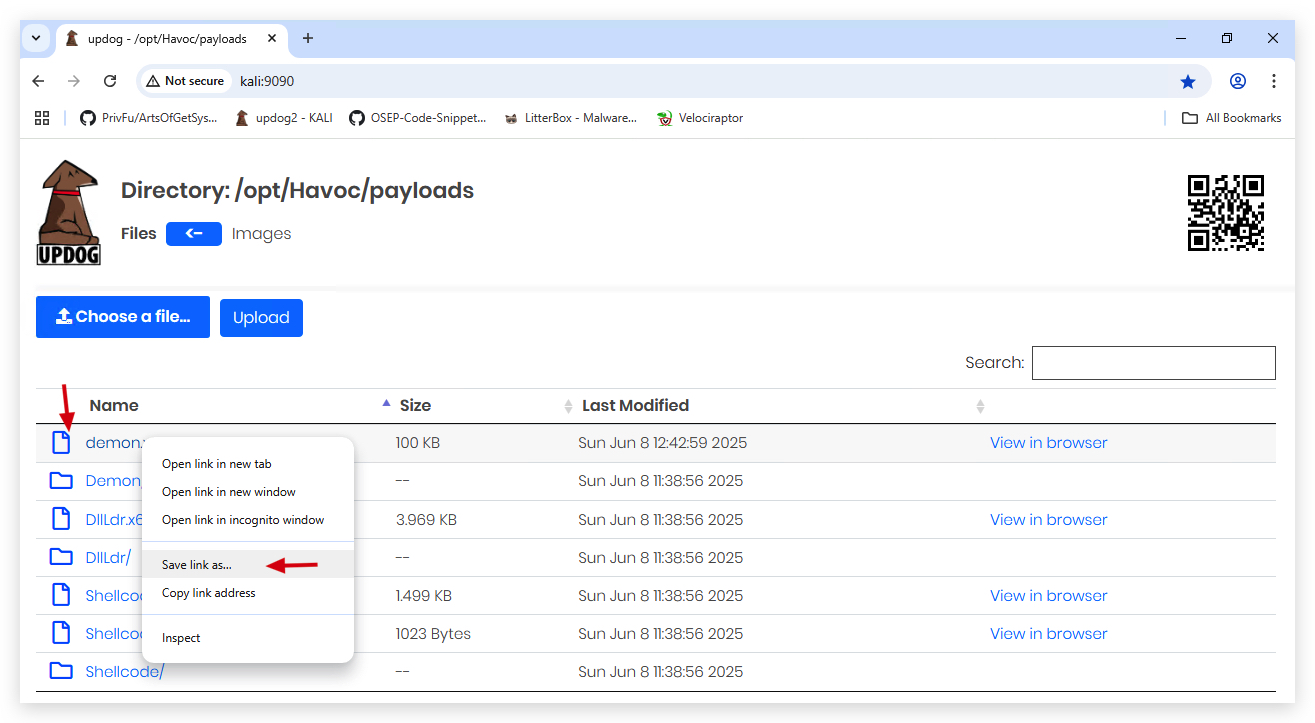Screen dimensions: 1315x723
Task: Choose Save link as... menu entry
Action: [x=248, y=565]
